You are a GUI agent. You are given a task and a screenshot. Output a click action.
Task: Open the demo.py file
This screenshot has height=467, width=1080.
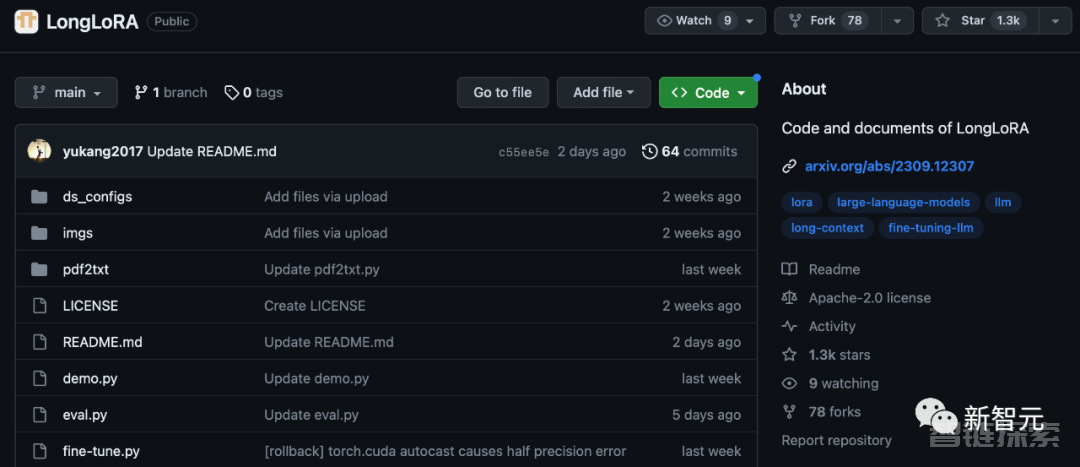pyautogui.click(x=90, y=379)
